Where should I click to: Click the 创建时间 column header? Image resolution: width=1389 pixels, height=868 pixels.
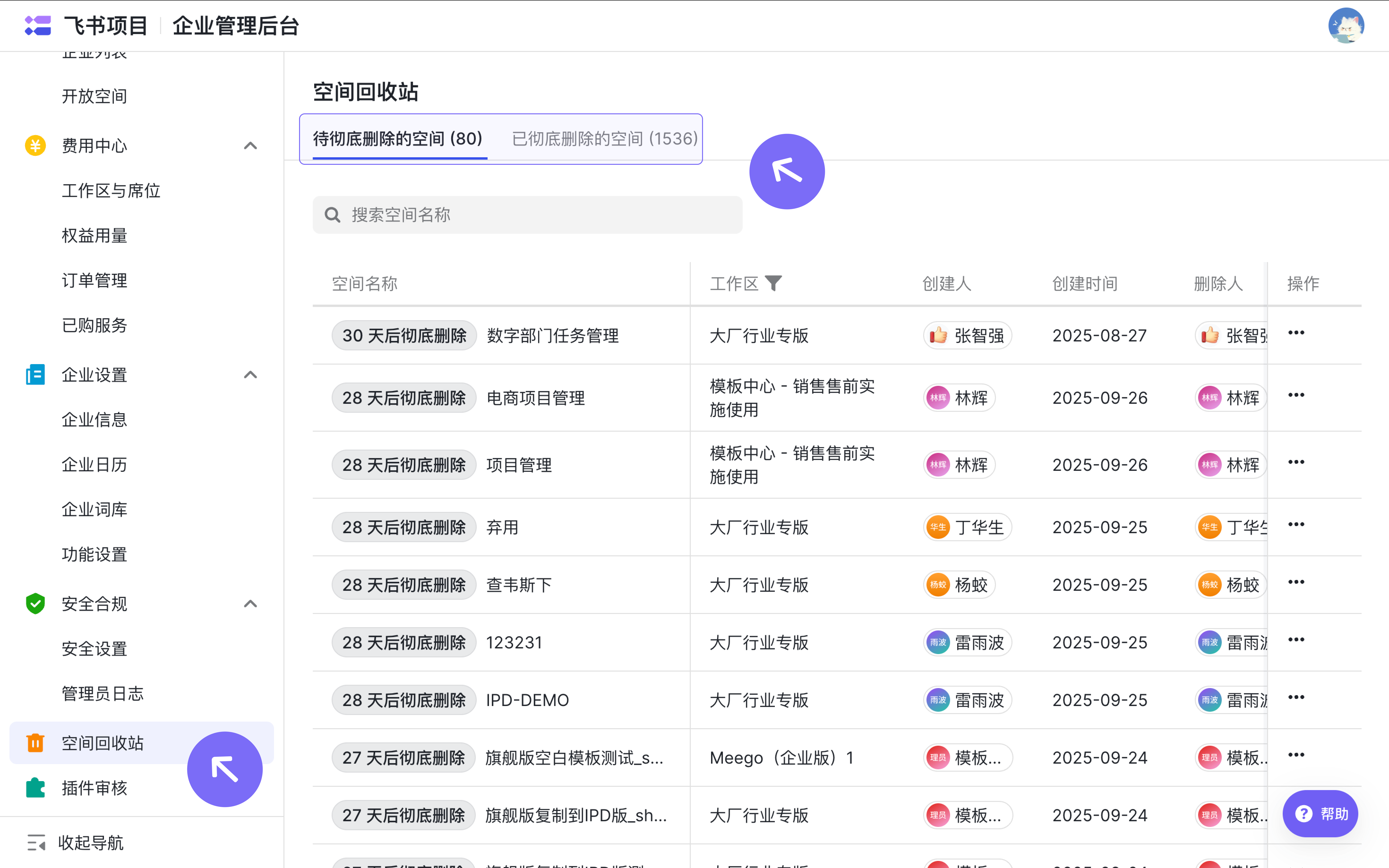coord(1085,284)
